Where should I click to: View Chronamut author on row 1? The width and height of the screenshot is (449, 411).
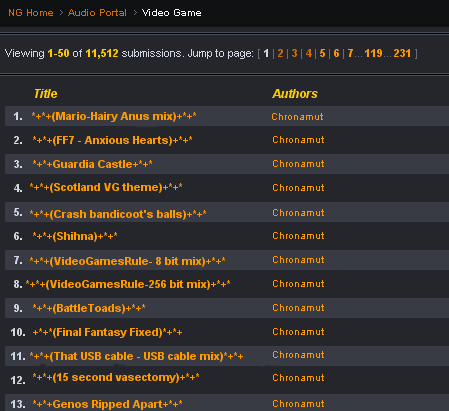pyautogui.click(x=297, y=117)
